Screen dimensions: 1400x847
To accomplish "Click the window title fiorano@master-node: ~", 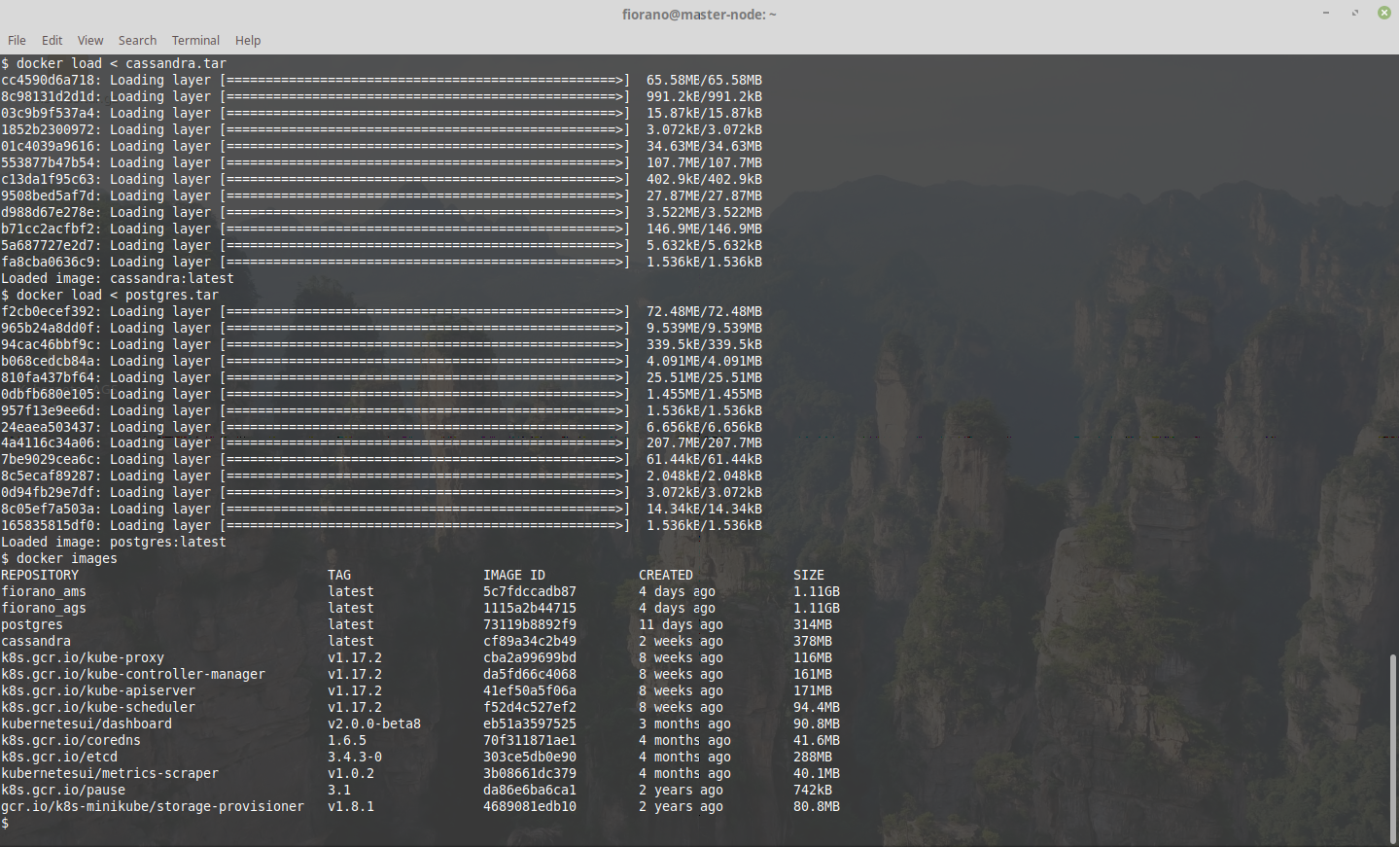I will [x=699, y=14].
